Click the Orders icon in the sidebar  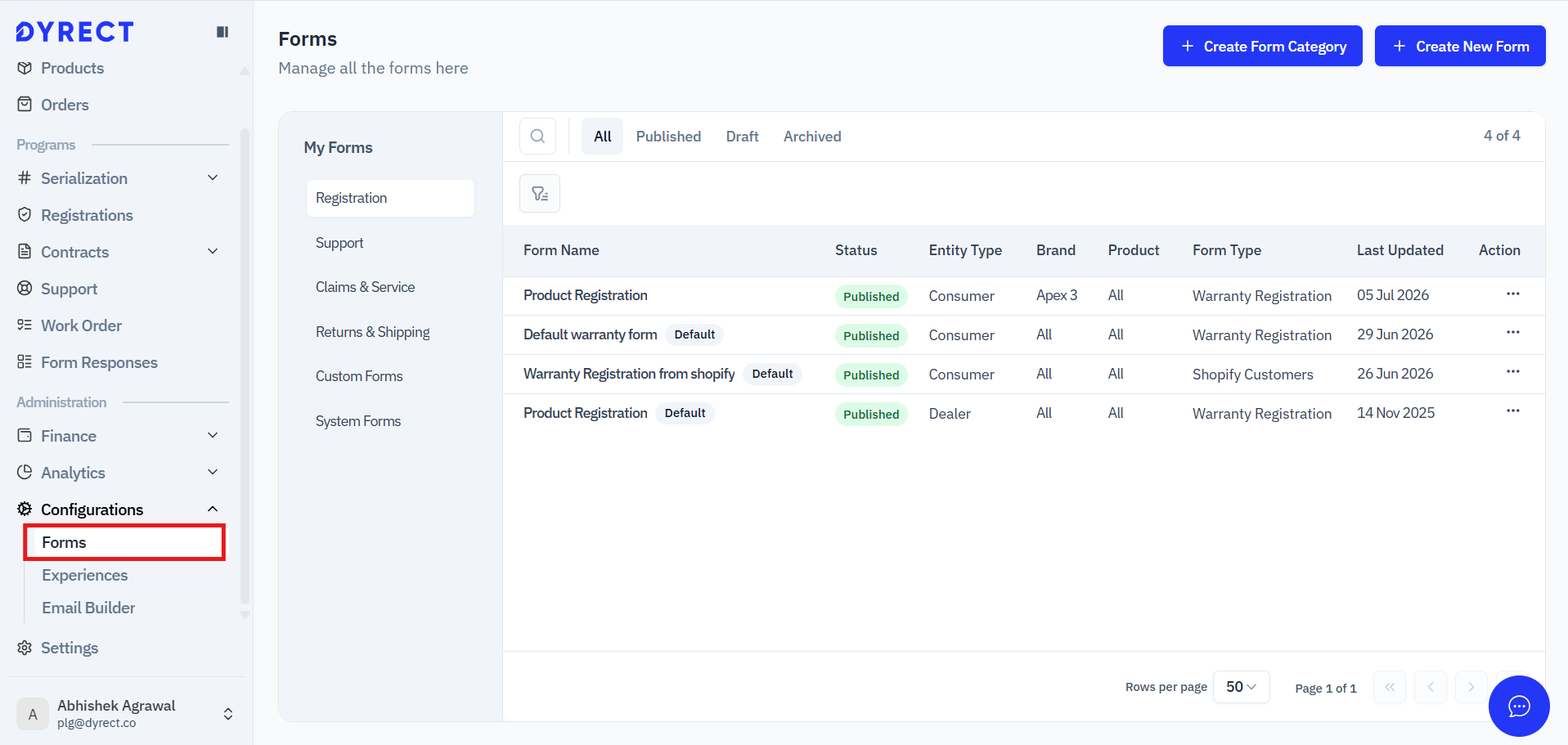[25, 105]
